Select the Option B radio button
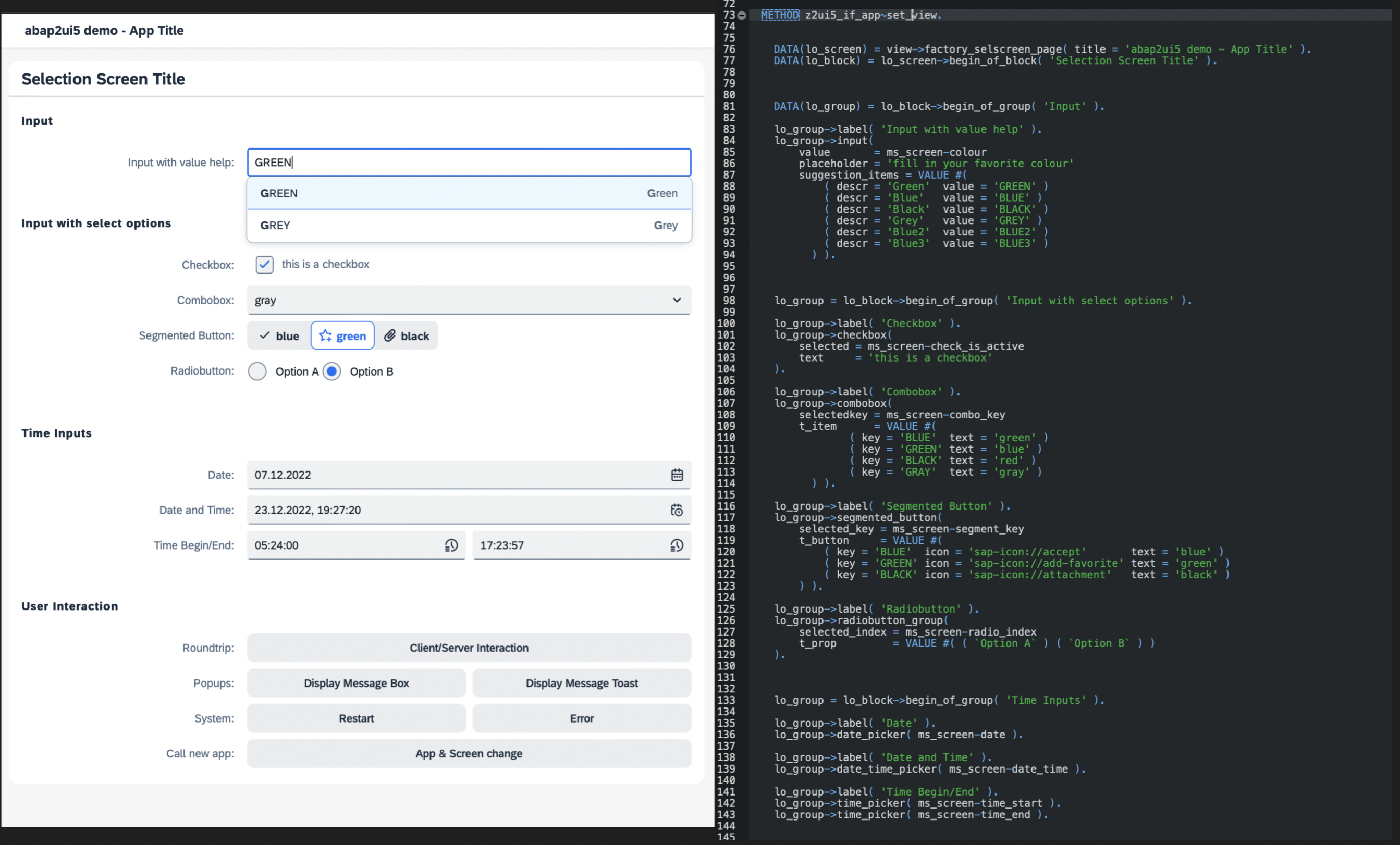Image resolution: width=1400 pixels, height=845 pixels. pos(332,371)
